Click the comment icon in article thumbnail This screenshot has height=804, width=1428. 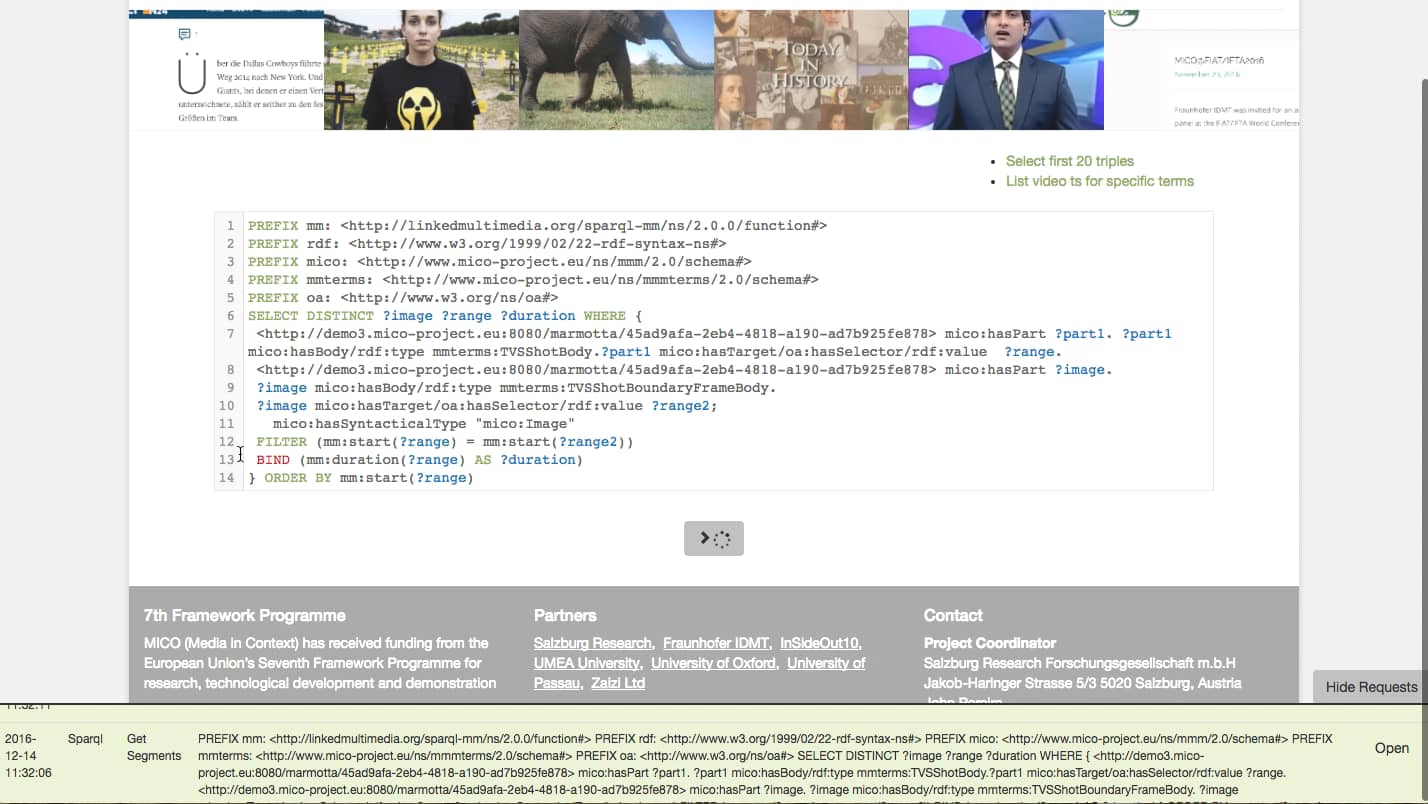pyautogui.click(x=184, y=35)
